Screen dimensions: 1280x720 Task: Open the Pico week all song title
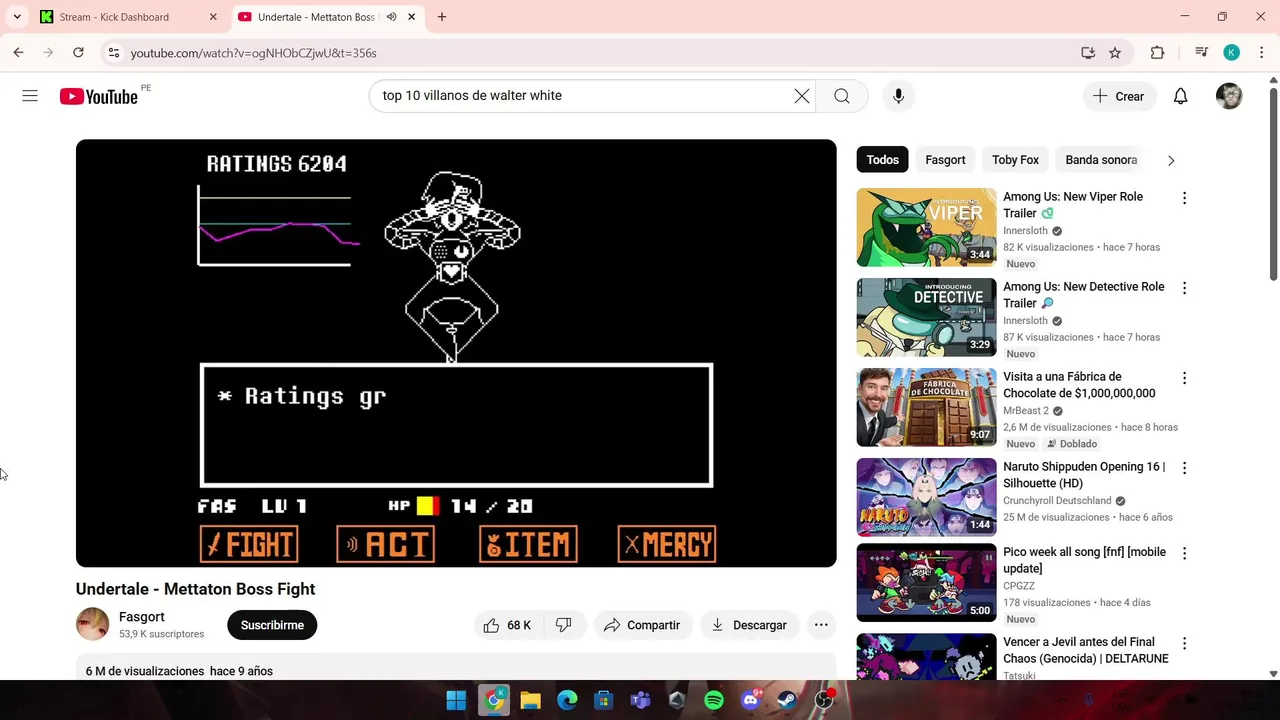click(1084, 560)
